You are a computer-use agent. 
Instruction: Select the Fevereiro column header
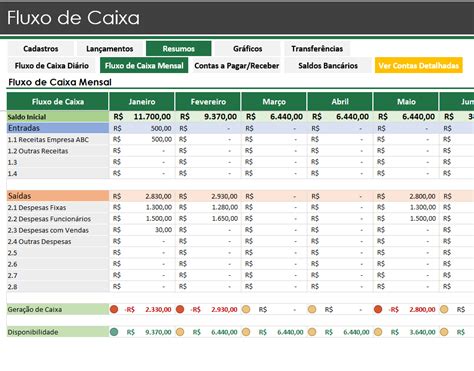click(x=208, y=102)
